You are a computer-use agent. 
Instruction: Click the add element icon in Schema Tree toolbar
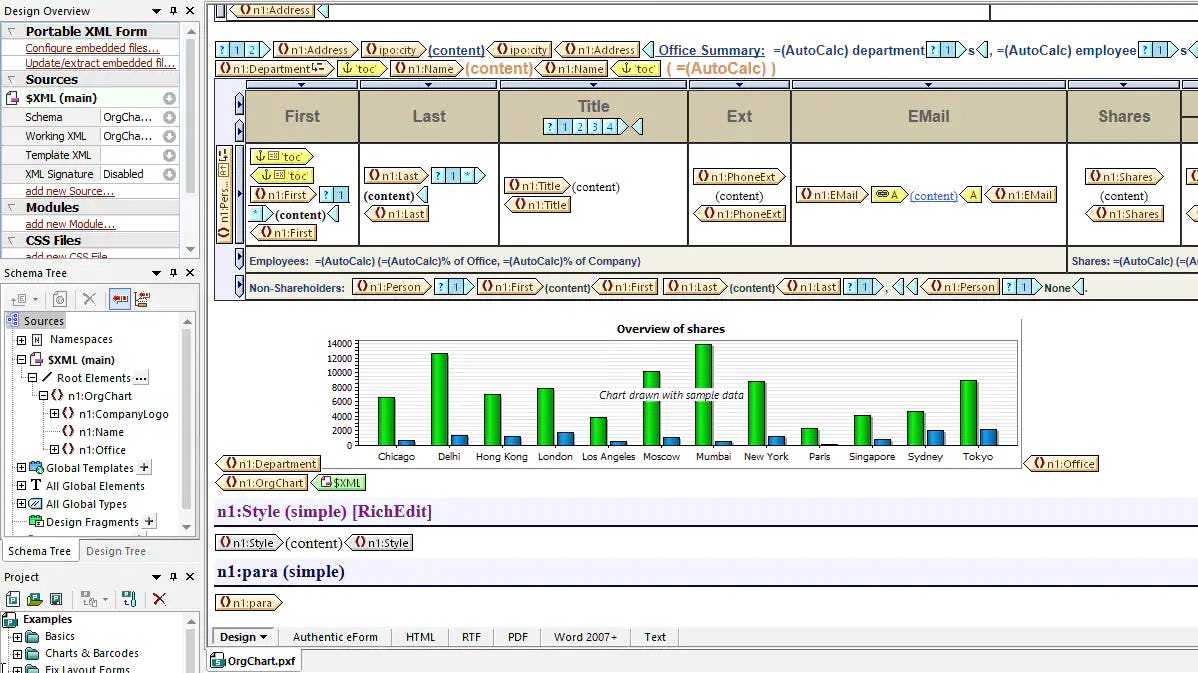tap(22, 299)
